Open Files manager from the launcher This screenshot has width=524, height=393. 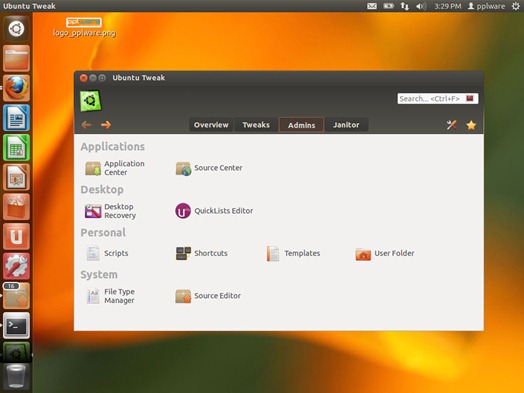coord(16,58)
